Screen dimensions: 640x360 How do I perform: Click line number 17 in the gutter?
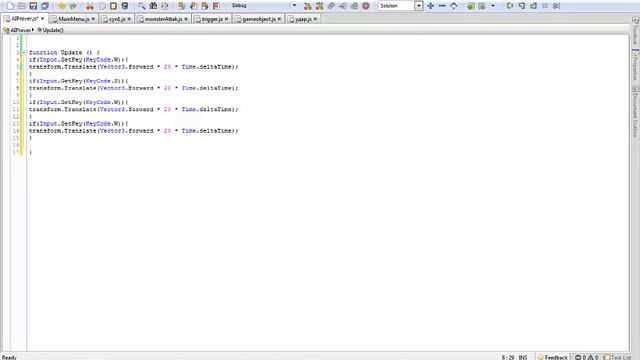pyautogui.click(x=16, y=152)
